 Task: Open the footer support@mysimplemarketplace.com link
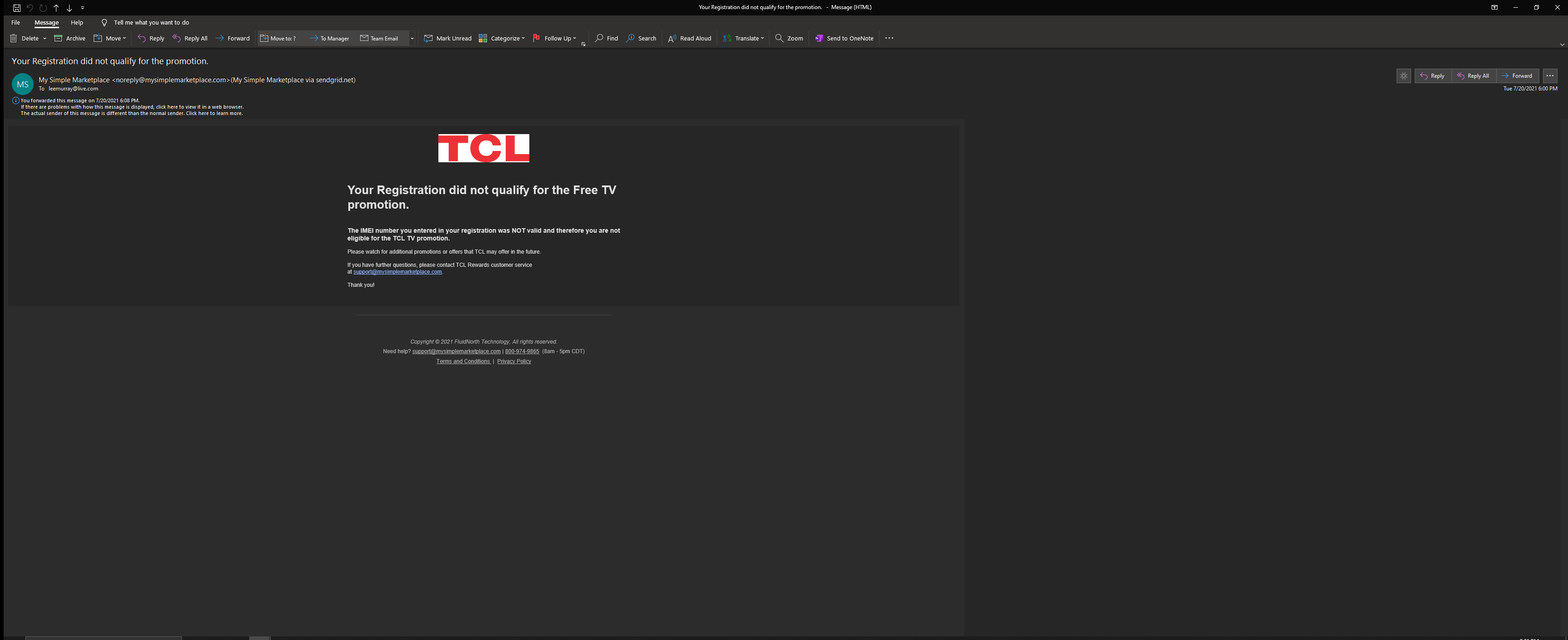[457, 352]
